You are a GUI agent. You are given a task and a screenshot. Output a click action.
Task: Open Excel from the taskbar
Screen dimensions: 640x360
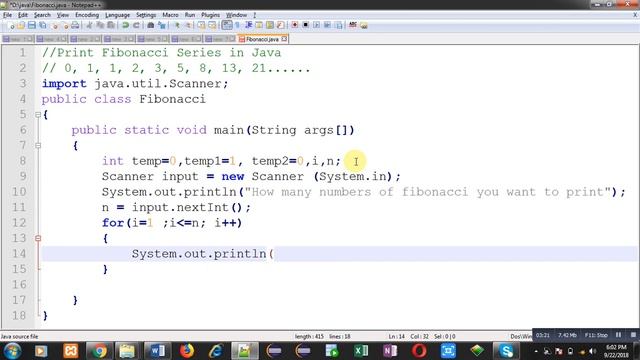tap(361, 351)
